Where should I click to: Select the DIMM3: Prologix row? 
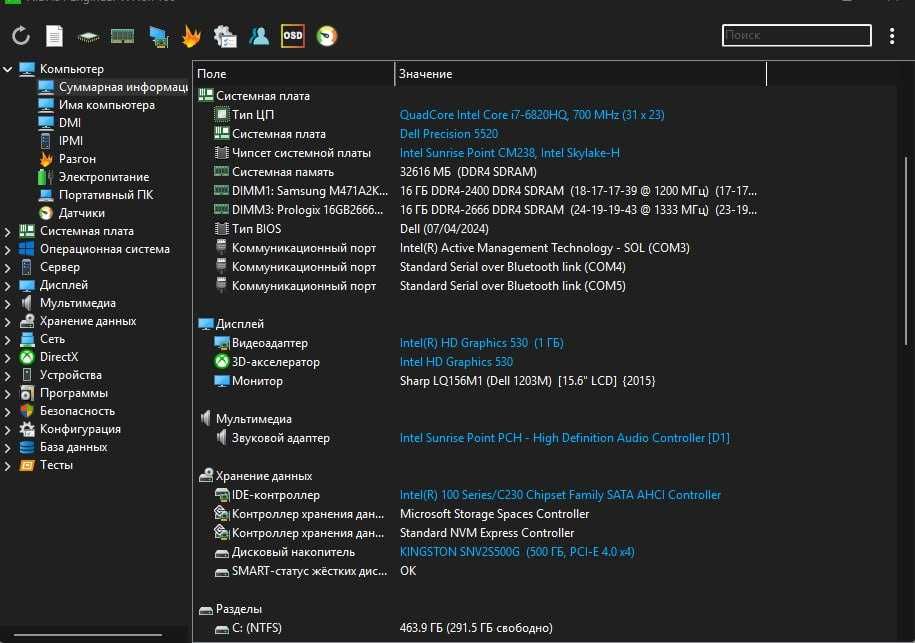479,210
